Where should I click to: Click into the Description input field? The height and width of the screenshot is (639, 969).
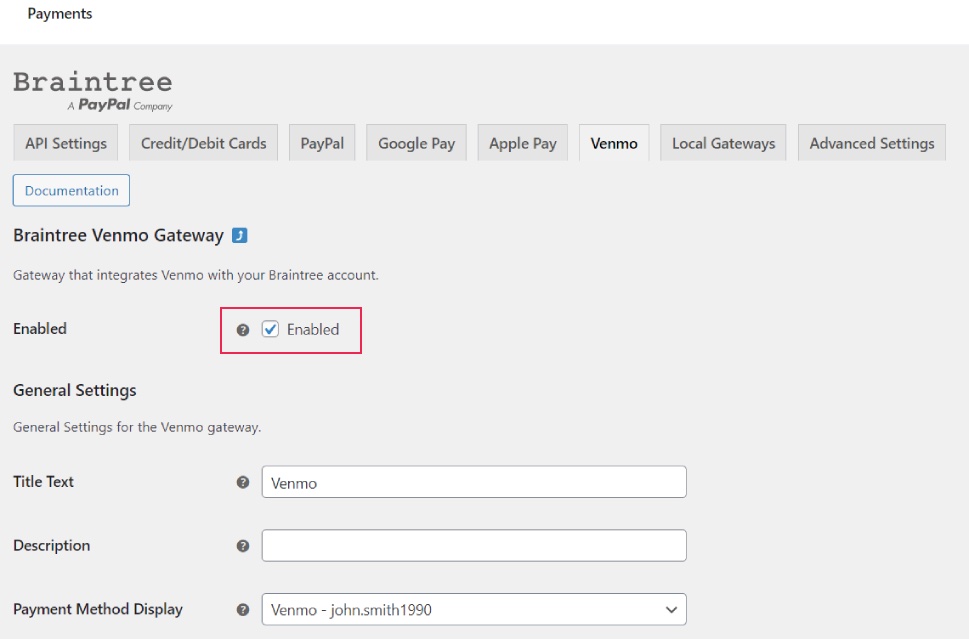pyautogui.click(x=474, y=546)
